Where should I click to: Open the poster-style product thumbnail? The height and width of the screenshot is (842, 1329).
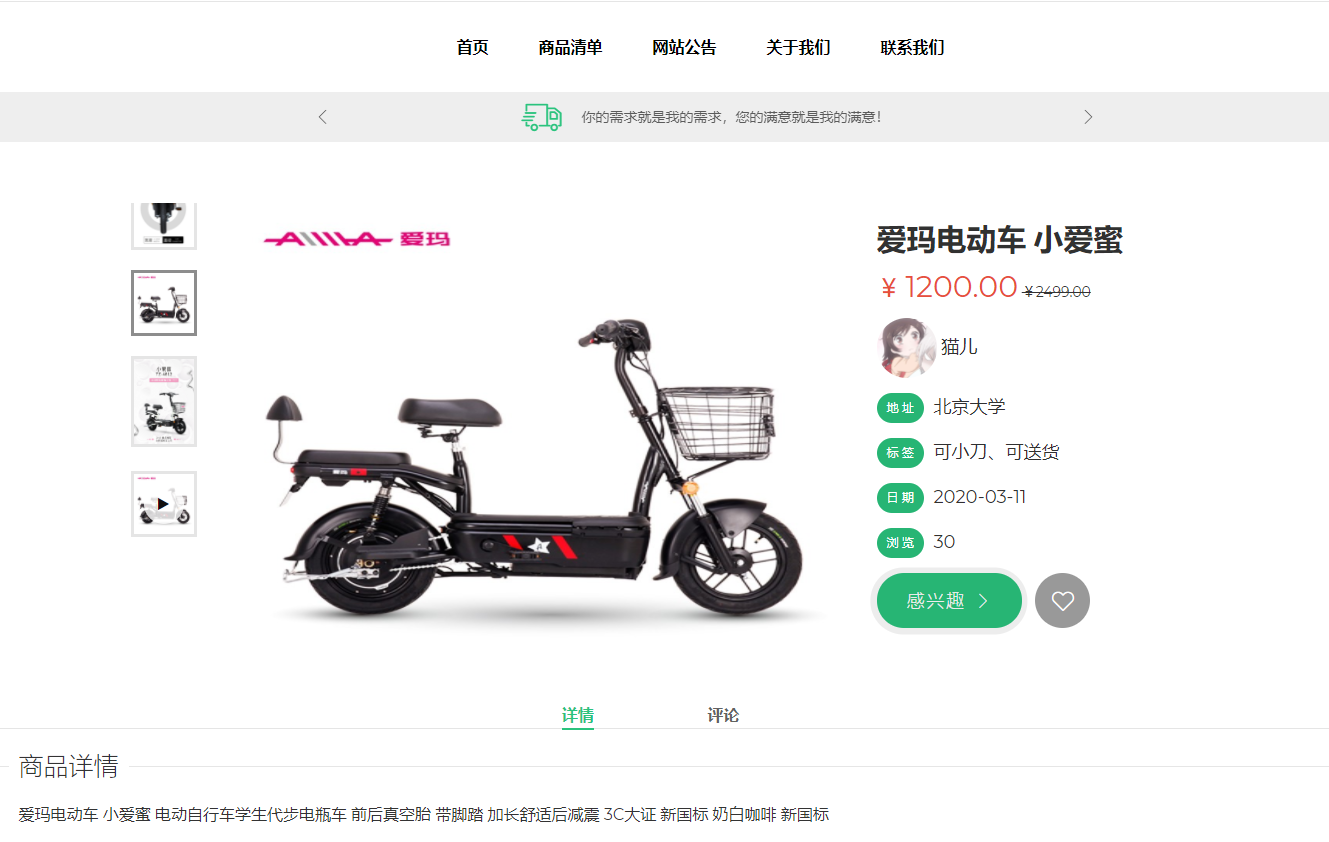[x=164, y=401]
